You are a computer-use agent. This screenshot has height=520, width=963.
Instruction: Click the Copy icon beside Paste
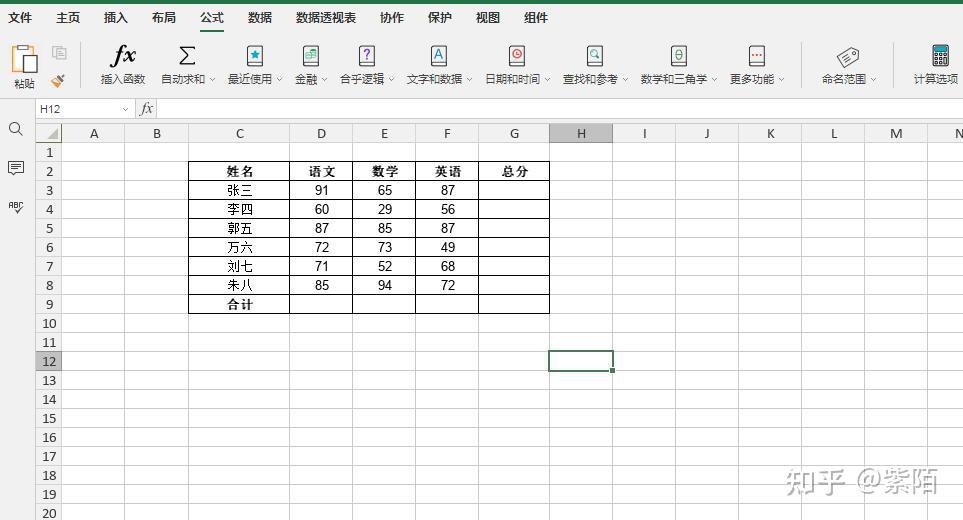click(x=60, y=53)
